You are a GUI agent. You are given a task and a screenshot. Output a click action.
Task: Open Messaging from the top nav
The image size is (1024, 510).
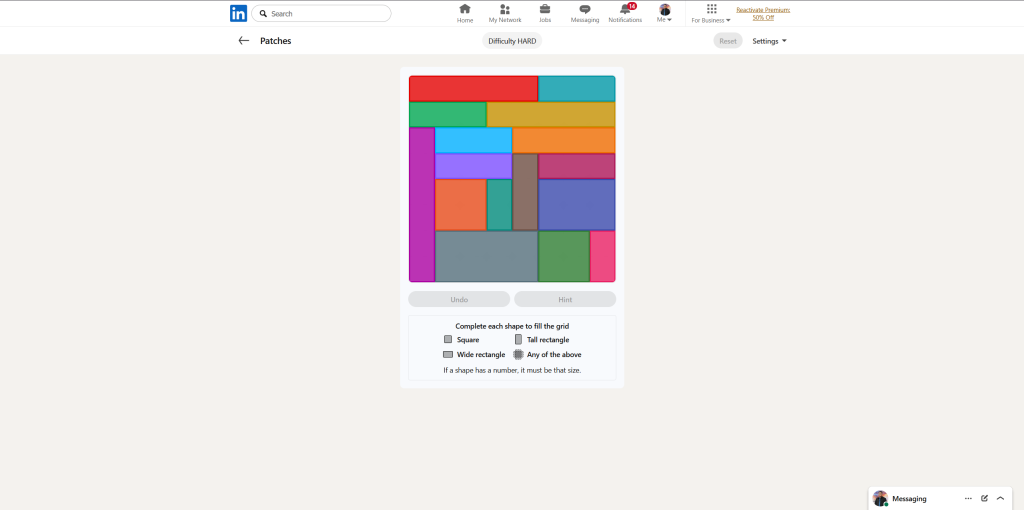tap(584, 13)
